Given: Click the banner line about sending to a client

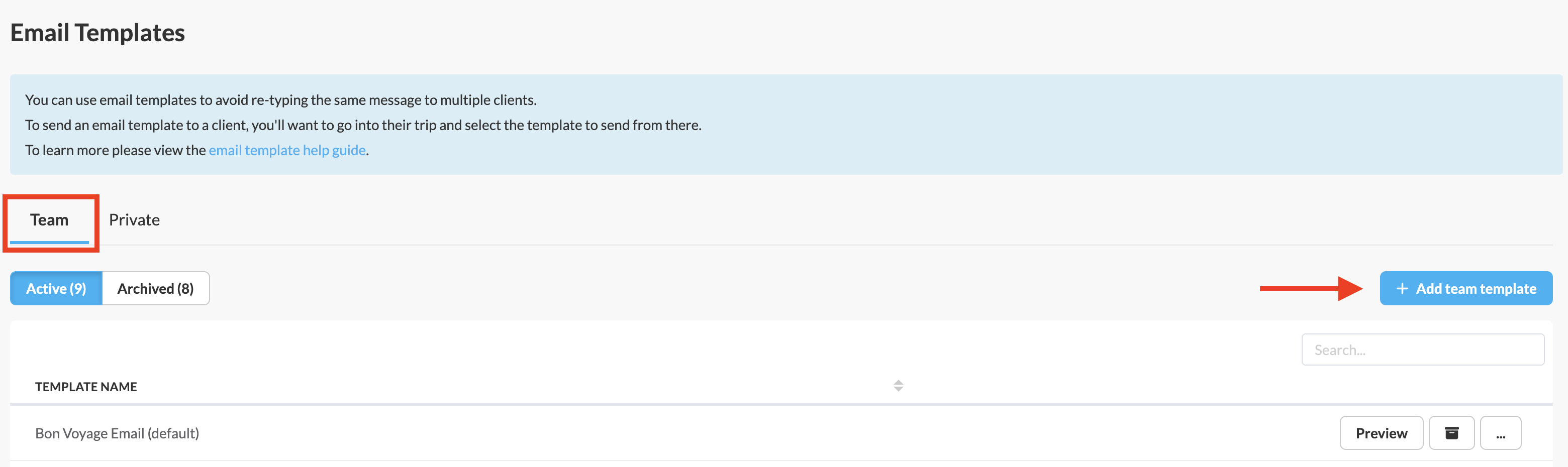Looking at the screenshot, I should click(363, 125).
